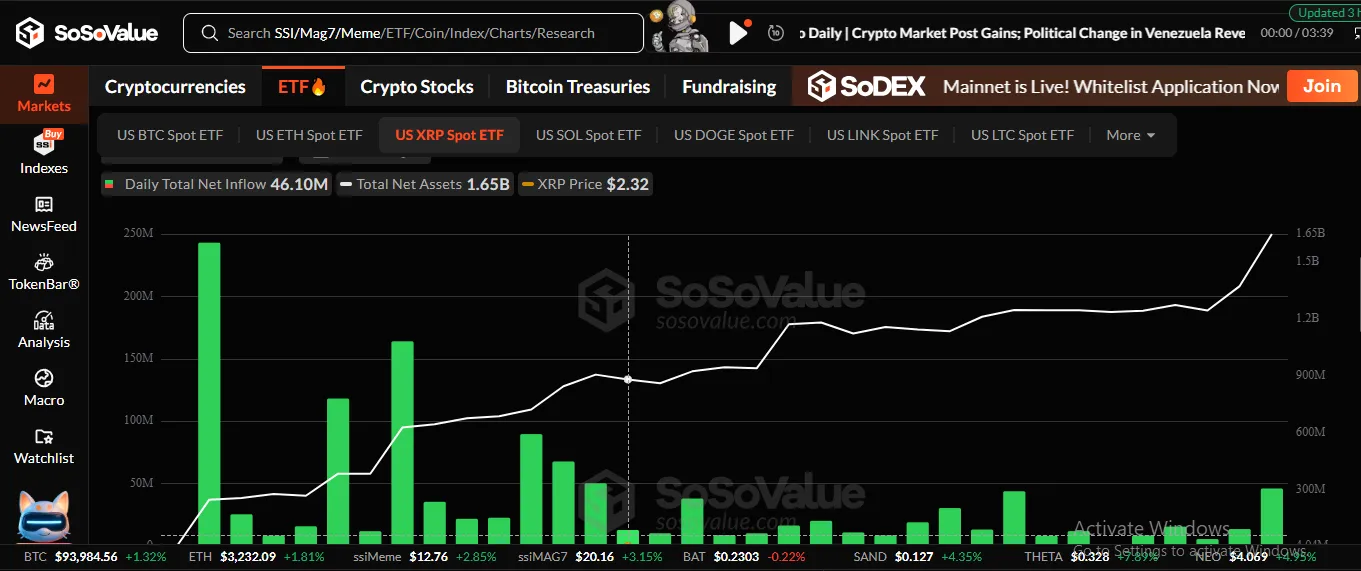Expand the More ETF dropdown
The width and height of the screenshot is (1361, 571).
click(1131, 135)
